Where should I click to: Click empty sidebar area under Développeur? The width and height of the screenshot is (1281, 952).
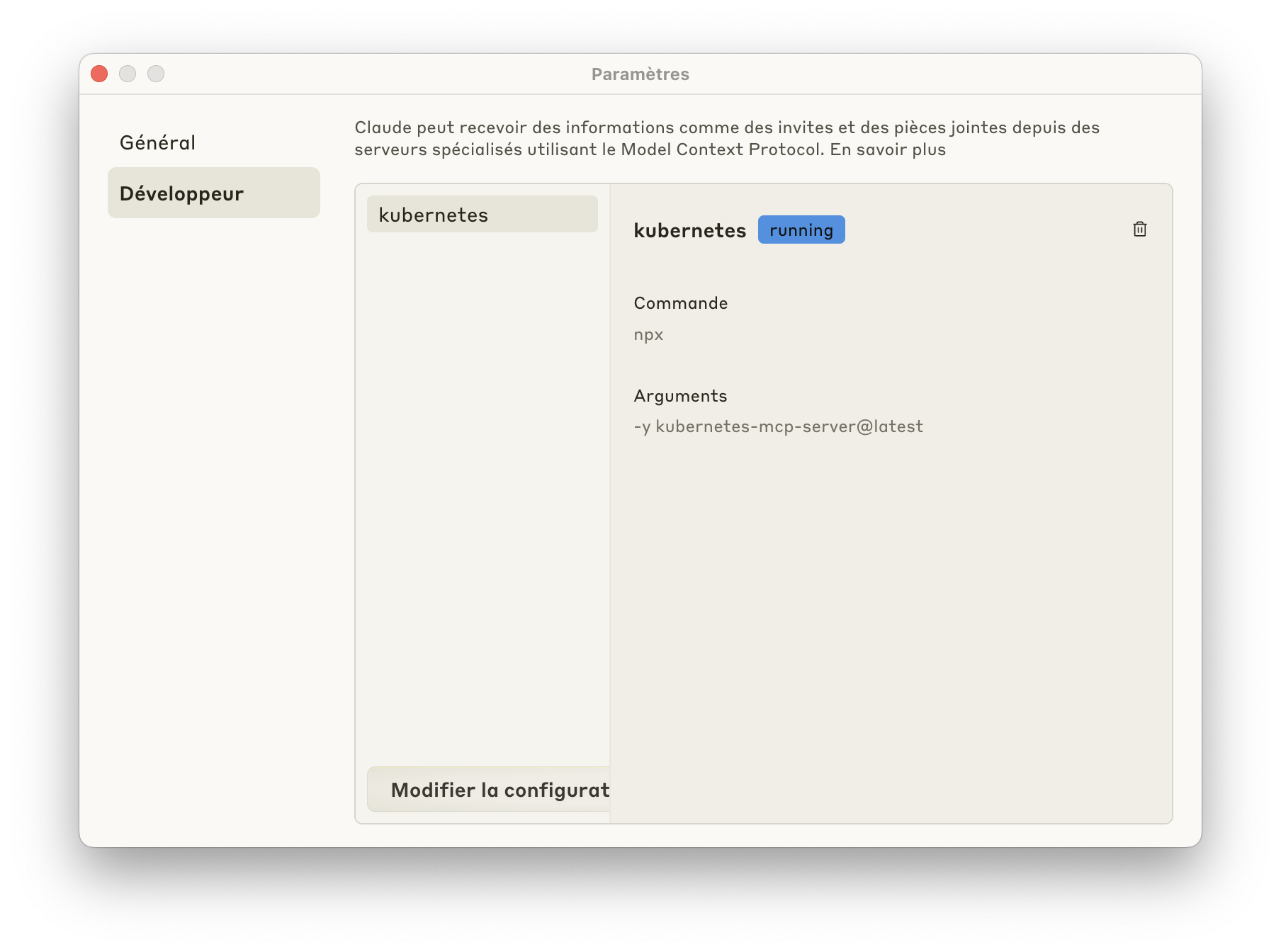tap(213, 496)
